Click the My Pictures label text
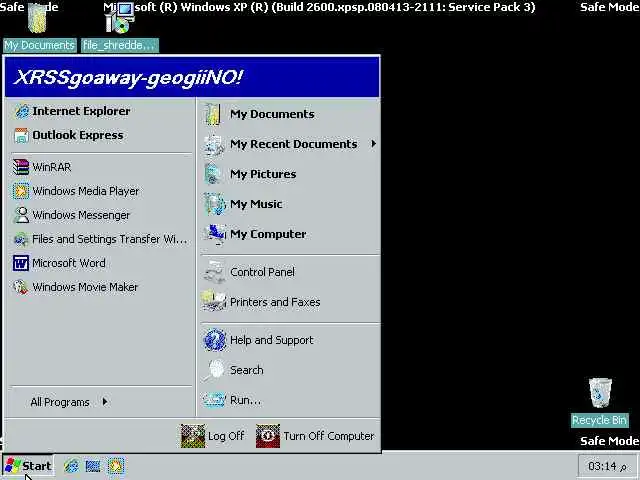The width and height of the screenshot is (640, 480). (x=263, y=174)
